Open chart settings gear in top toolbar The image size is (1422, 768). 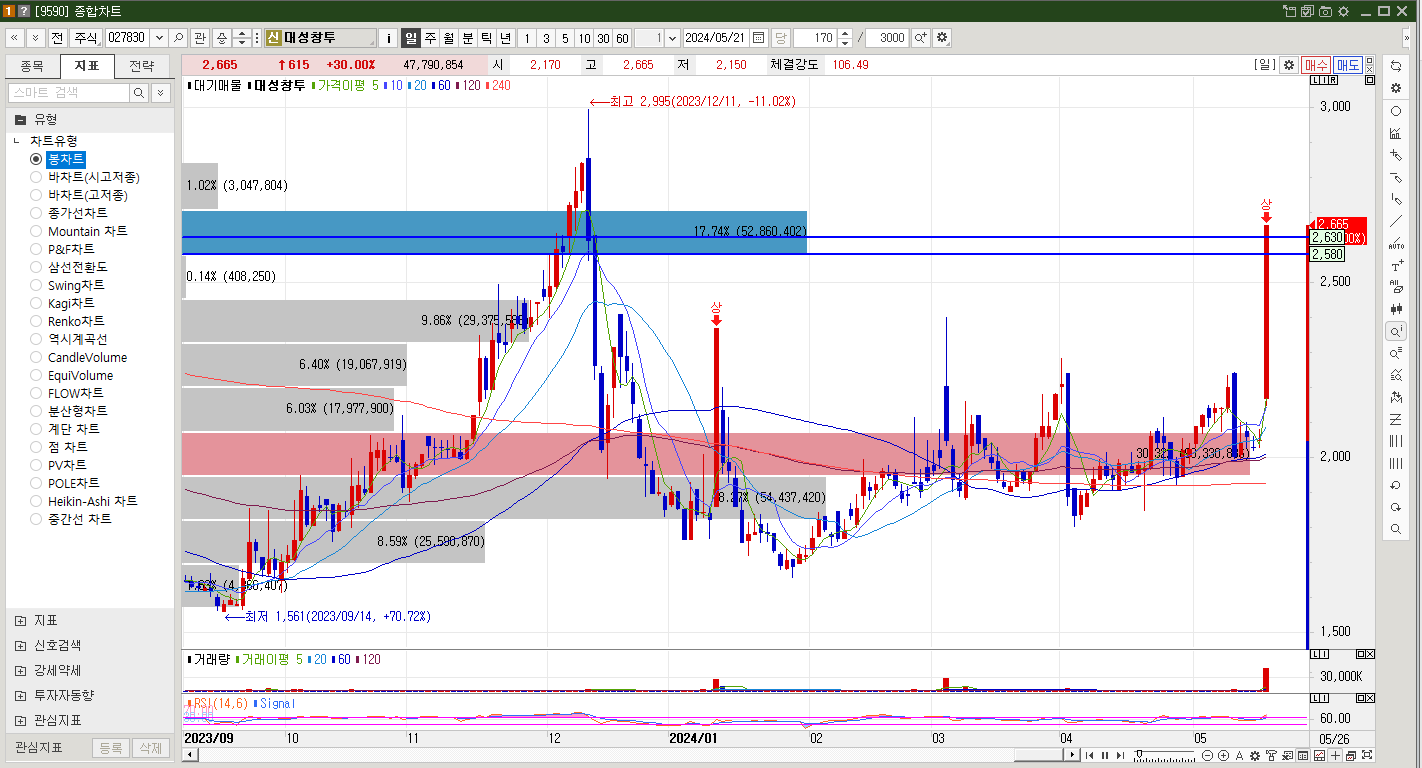pyautogui.click(x=942, y=38)
